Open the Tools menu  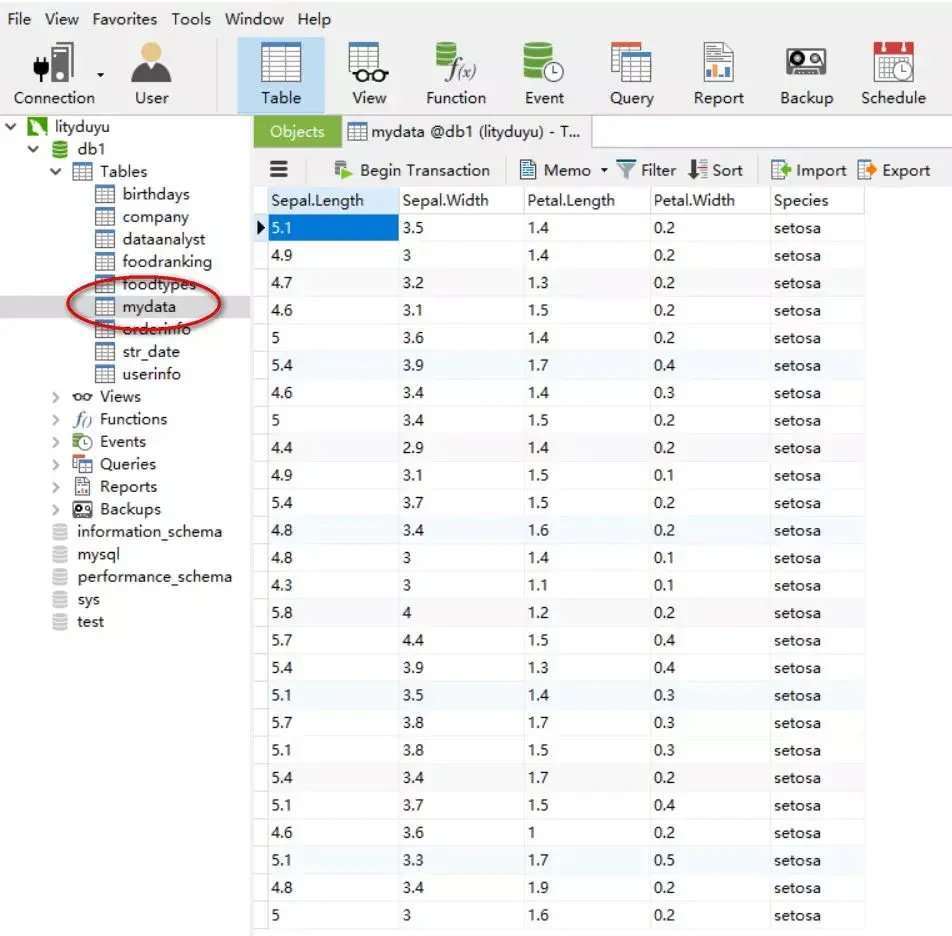tap(191, 19)
